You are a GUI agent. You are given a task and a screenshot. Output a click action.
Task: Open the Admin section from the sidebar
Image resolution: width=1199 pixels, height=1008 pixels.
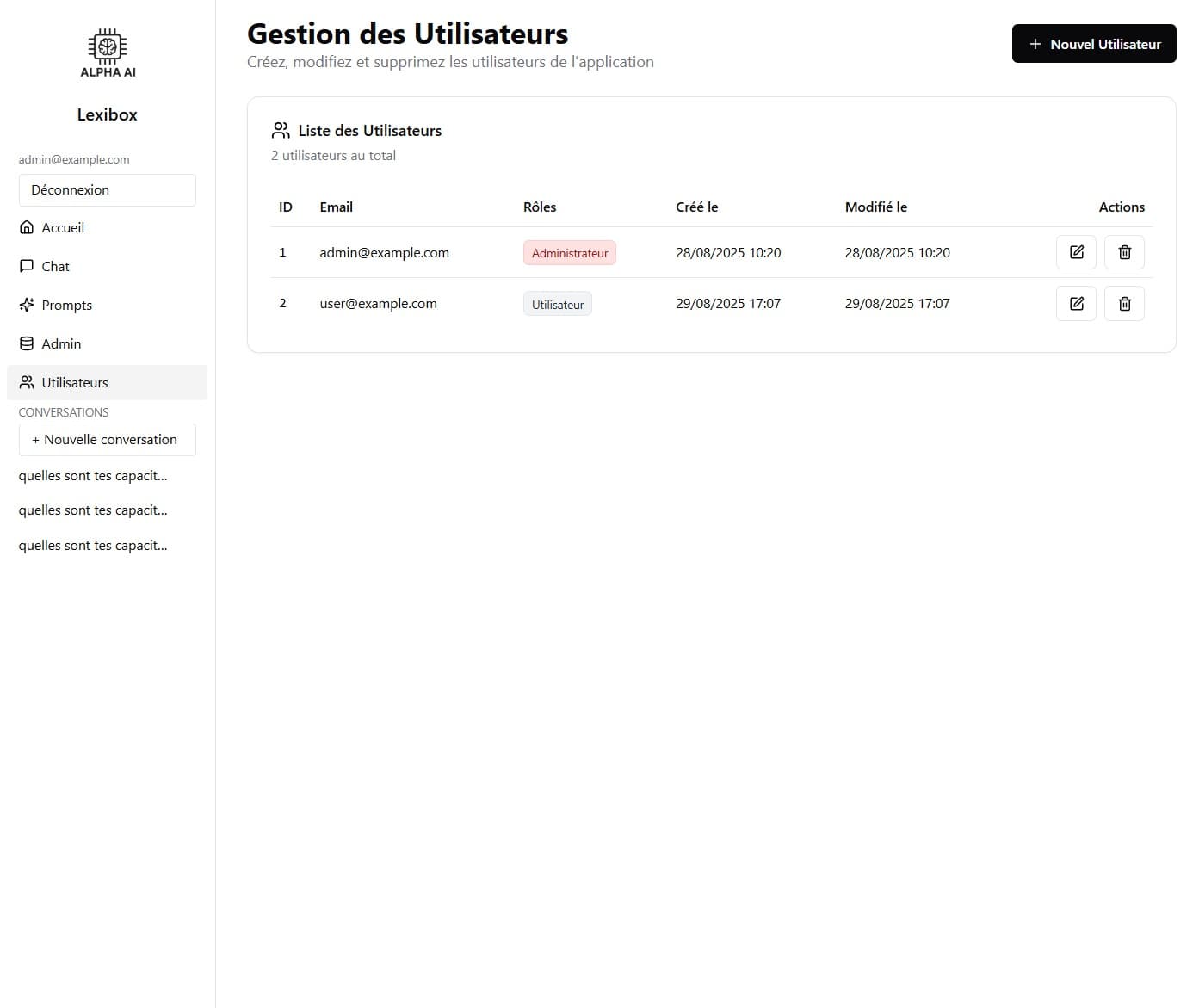60,343
